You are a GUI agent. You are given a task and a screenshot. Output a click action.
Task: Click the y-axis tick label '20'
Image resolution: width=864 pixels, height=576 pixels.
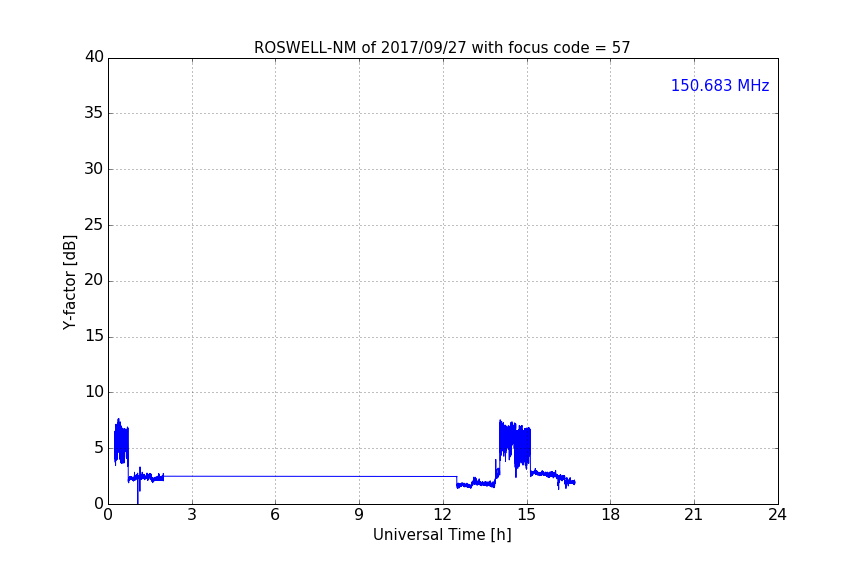pos(94,280)
